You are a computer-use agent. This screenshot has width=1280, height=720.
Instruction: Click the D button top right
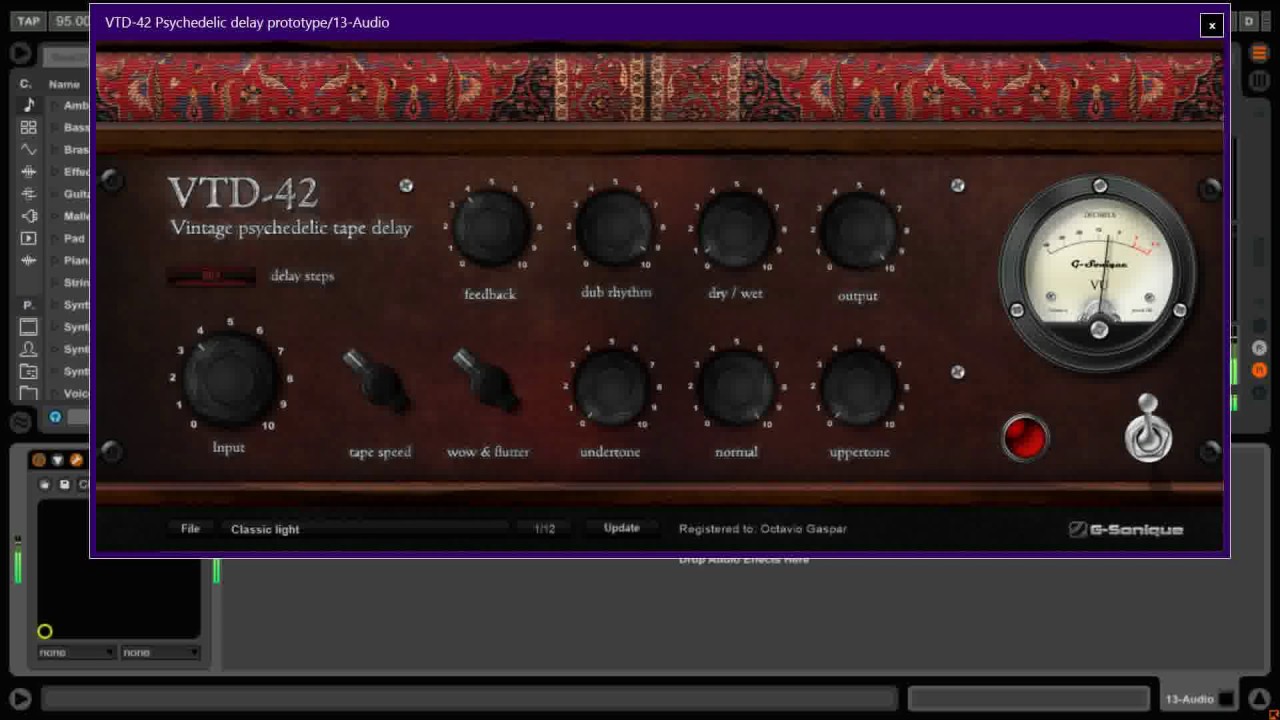[x=1249, y=21]
